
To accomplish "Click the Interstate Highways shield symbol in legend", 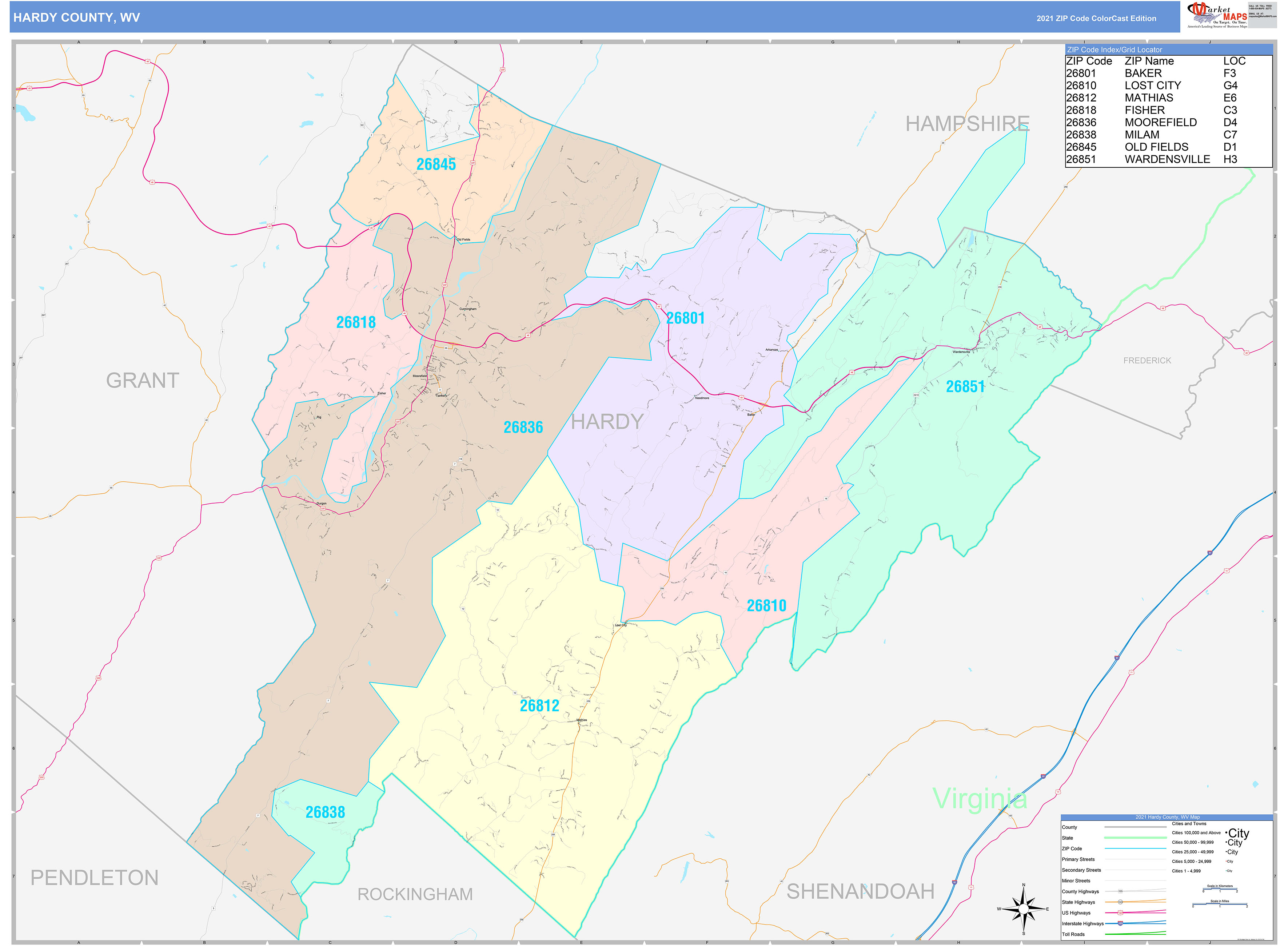I will 1120,923.
